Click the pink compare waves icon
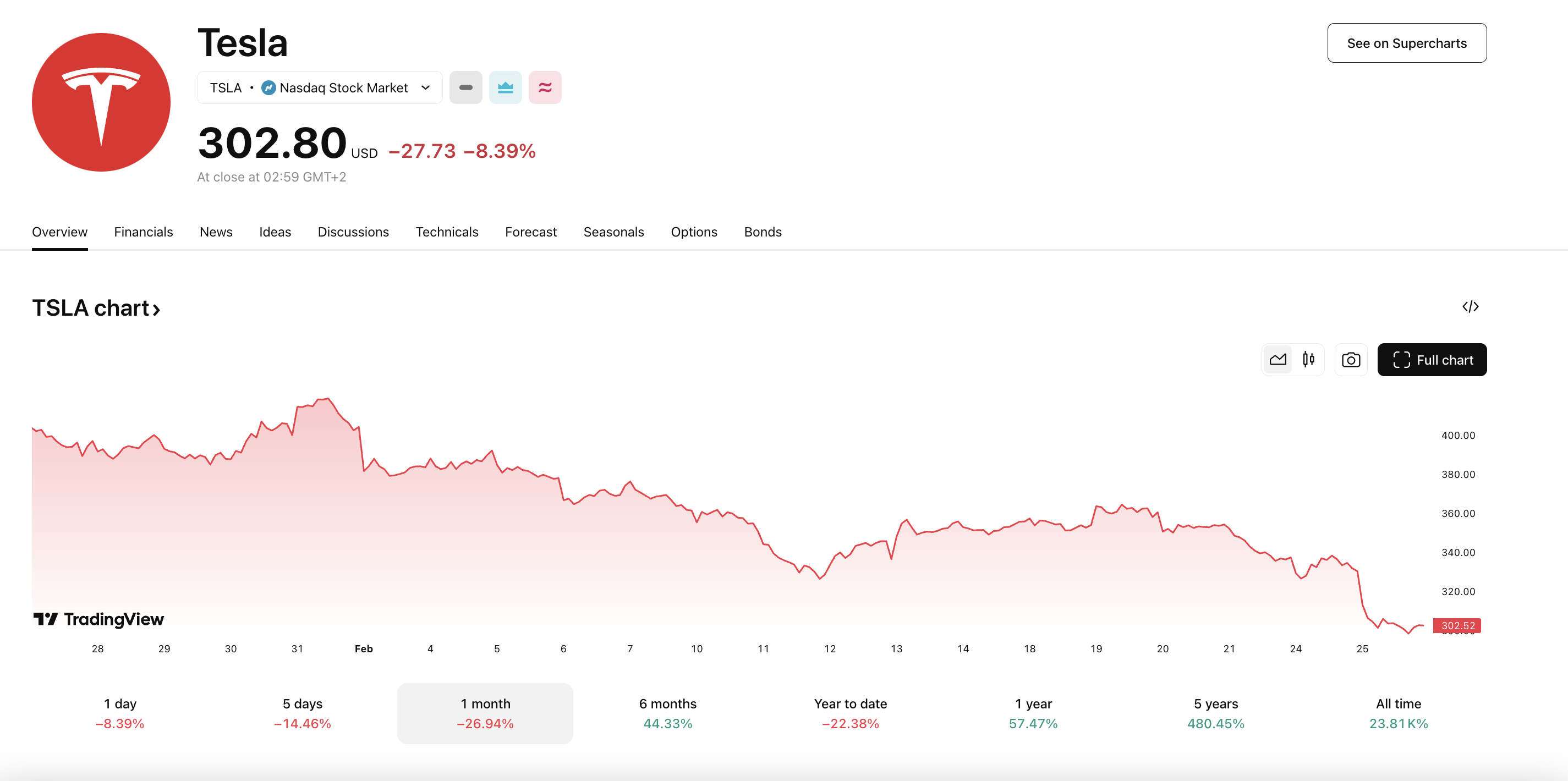 coord(545,87)
